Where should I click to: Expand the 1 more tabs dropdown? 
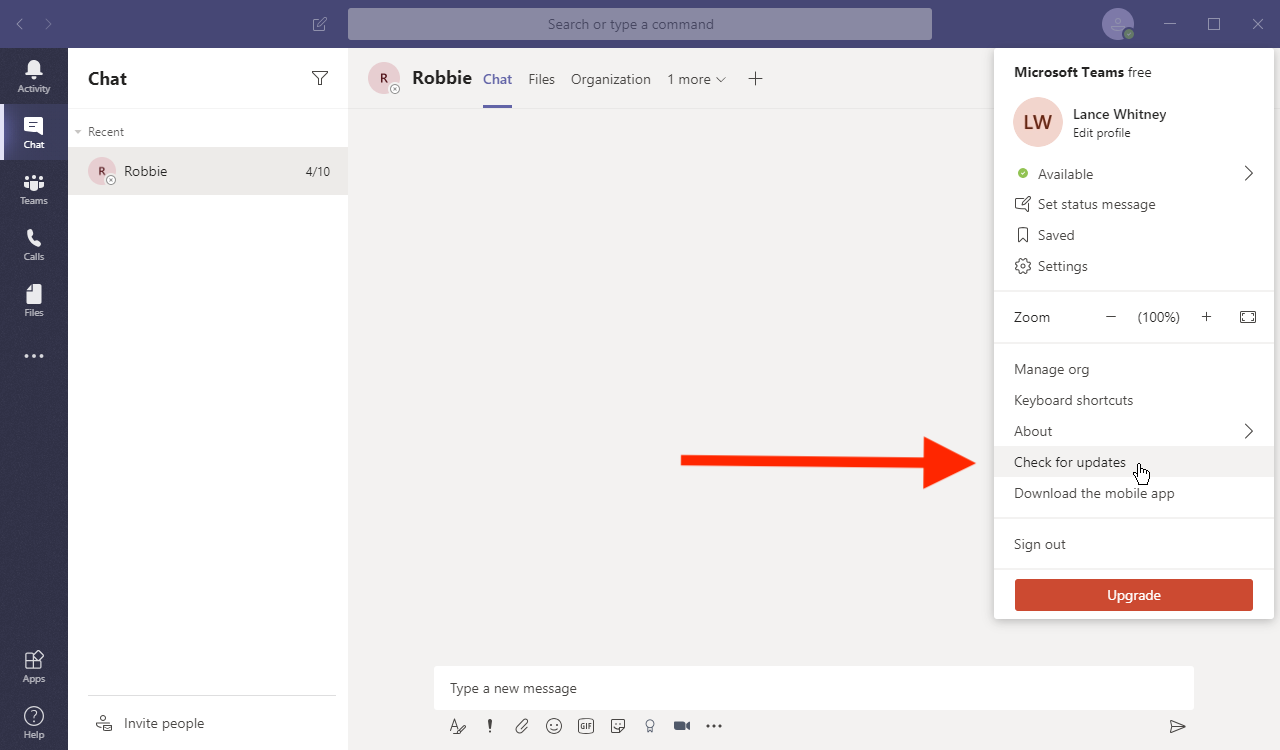(697, 79)
